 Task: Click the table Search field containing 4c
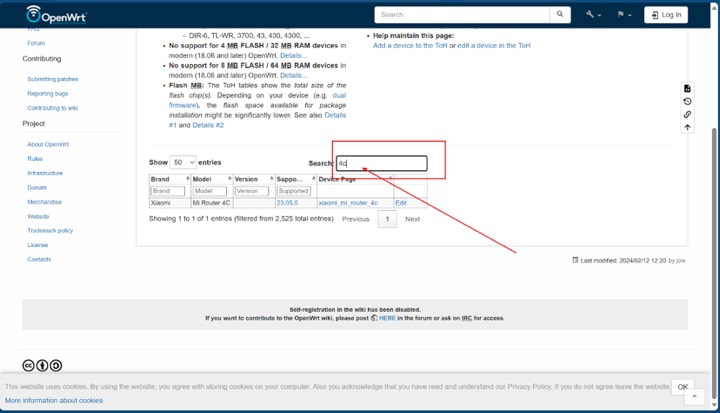tap(381, 163)
